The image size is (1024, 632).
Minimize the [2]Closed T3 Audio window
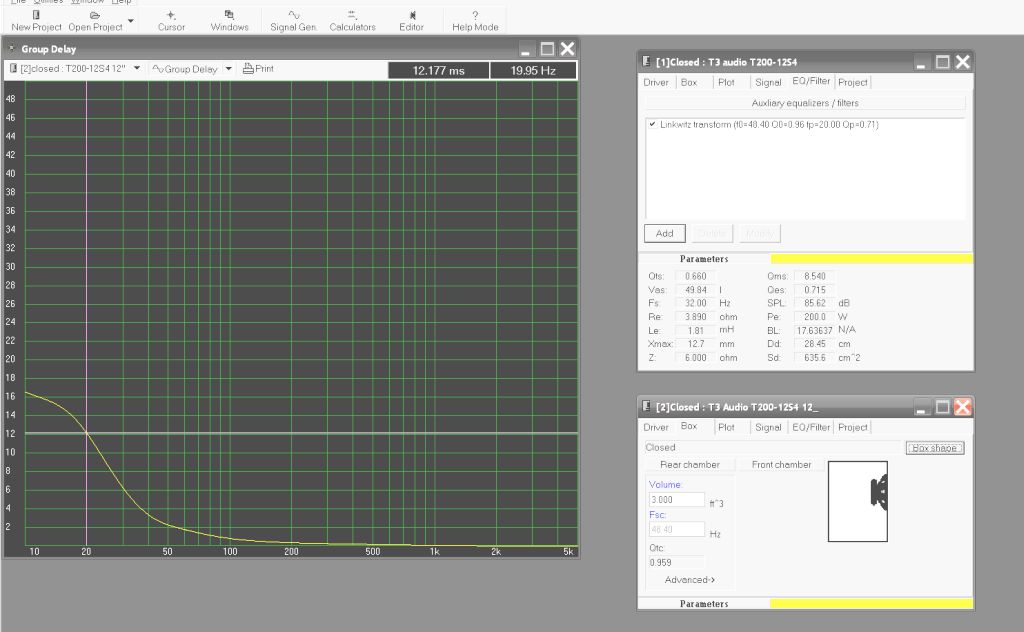coord(921,407)
